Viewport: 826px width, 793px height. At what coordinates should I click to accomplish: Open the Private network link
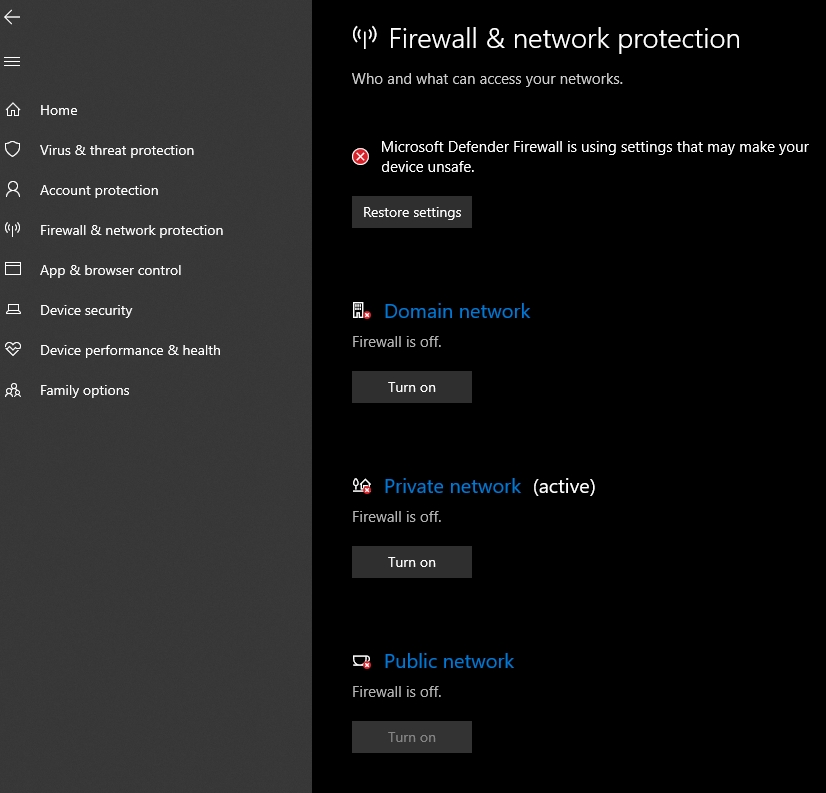pyautogui.click(x=452, y=486)
